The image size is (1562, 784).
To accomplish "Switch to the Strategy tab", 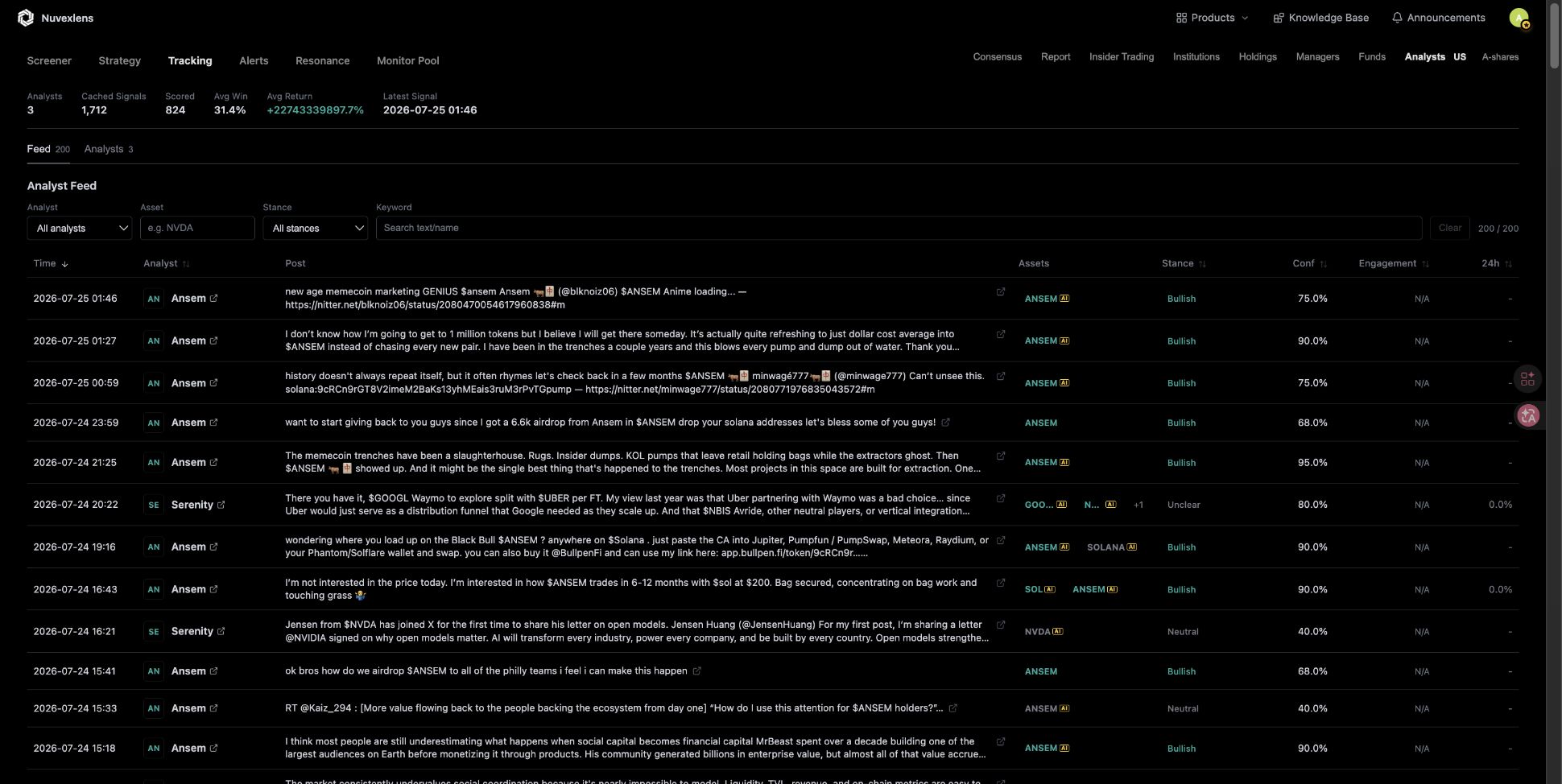I will tap(119, 61).
